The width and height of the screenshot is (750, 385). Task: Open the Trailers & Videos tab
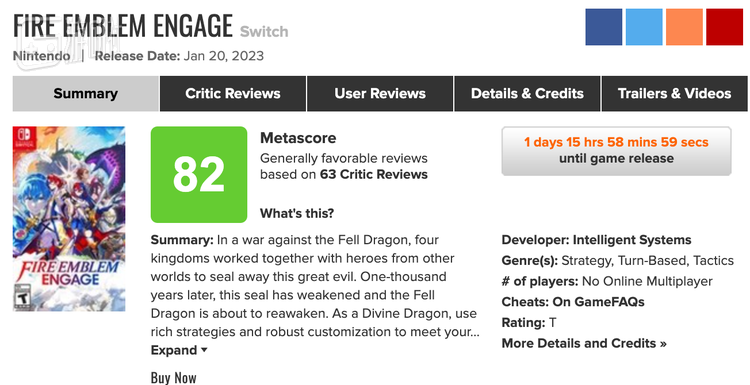[674, 93]
